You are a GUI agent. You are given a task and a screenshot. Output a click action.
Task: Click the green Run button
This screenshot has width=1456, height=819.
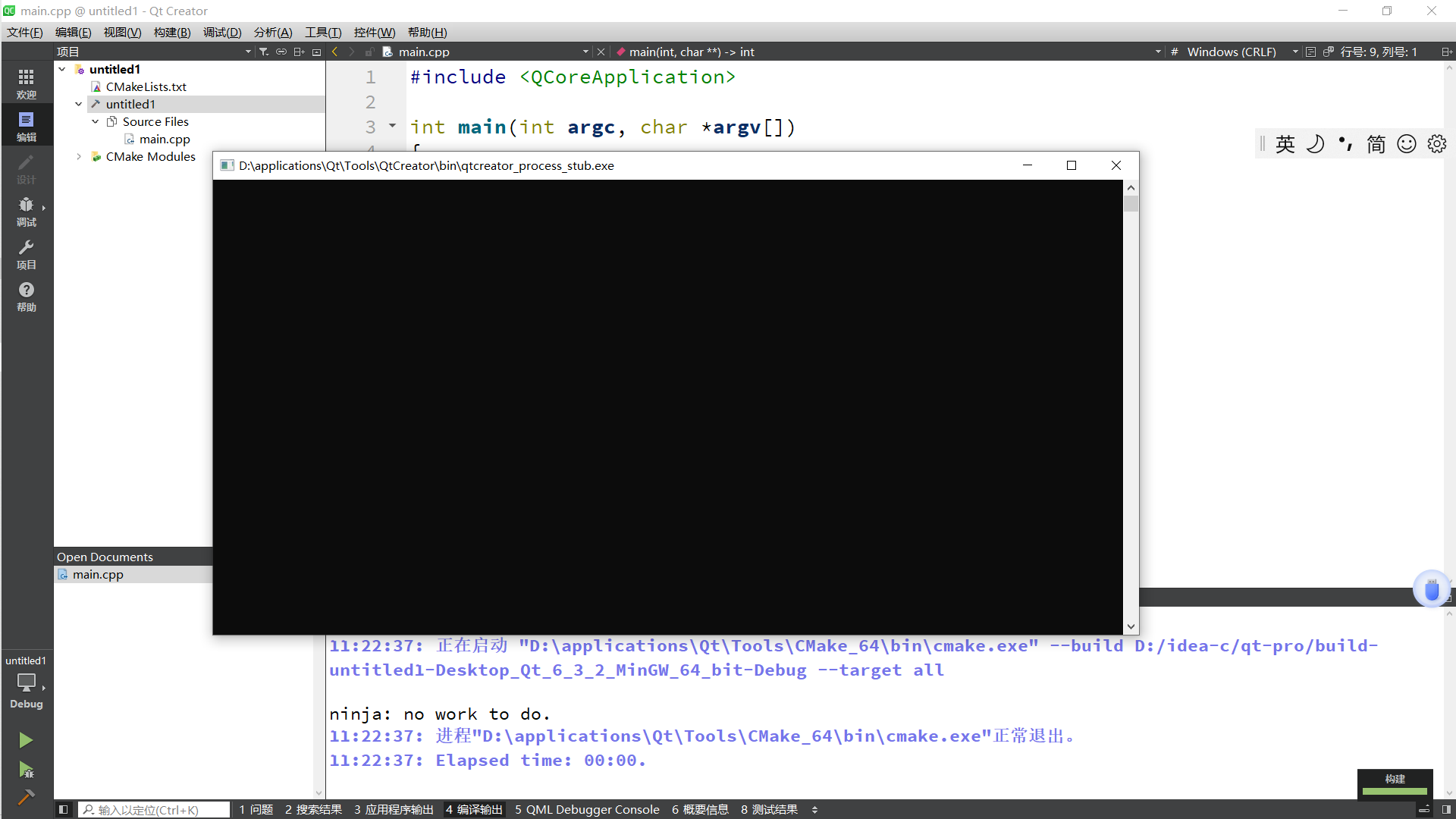pos(26,740)
